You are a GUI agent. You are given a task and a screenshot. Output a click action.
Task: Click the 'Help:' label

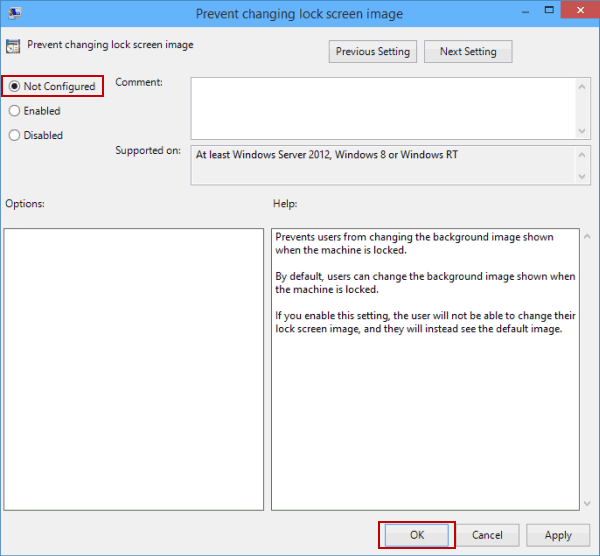[x=285, y=204]
